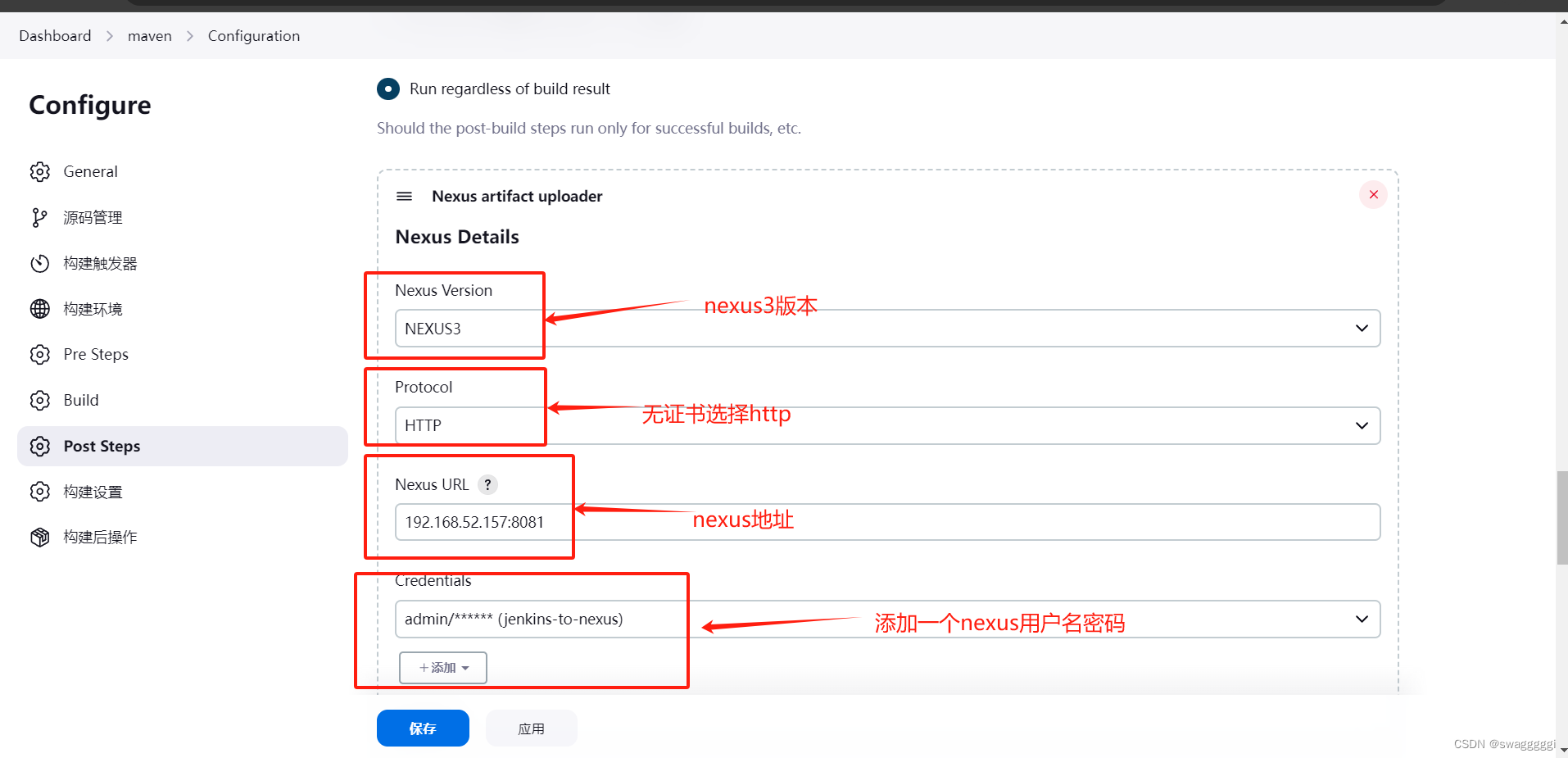Click the 保存 save button
Image resolution: width=1568 pixels, height=758 pixels.
tap(423, 728)
